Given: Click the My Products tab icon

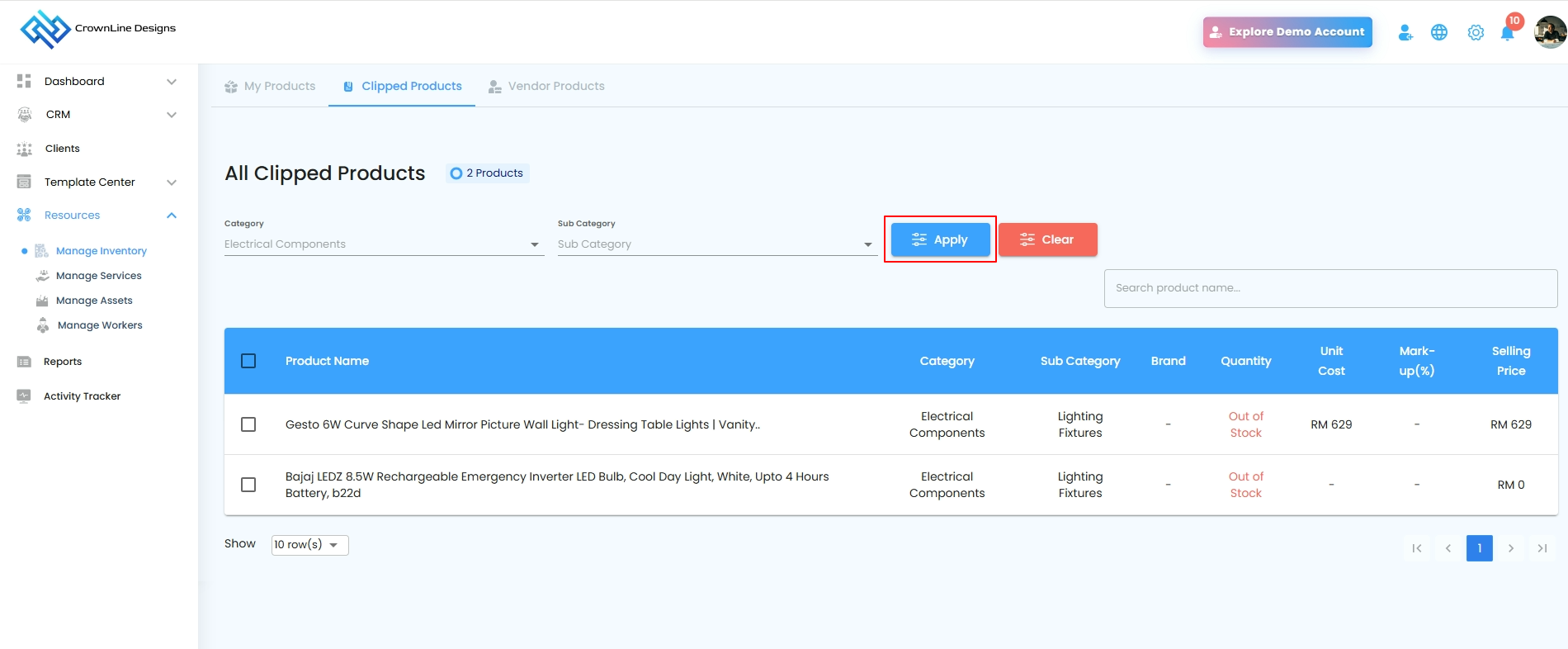Looking at the screenshot, I should (x=231, y=87).
